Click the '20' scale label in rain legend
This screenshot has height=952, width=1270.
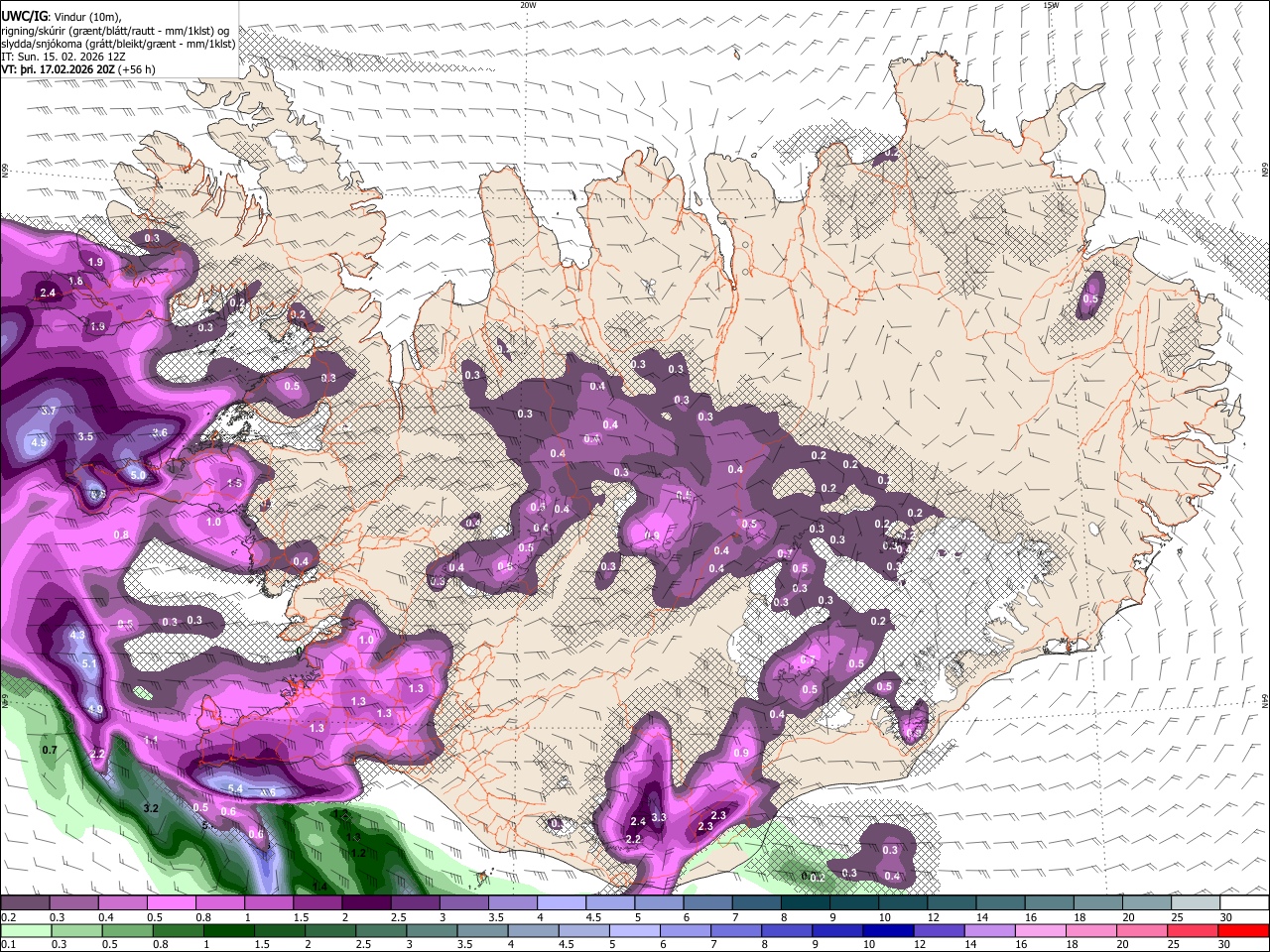tap(1123, 944)
